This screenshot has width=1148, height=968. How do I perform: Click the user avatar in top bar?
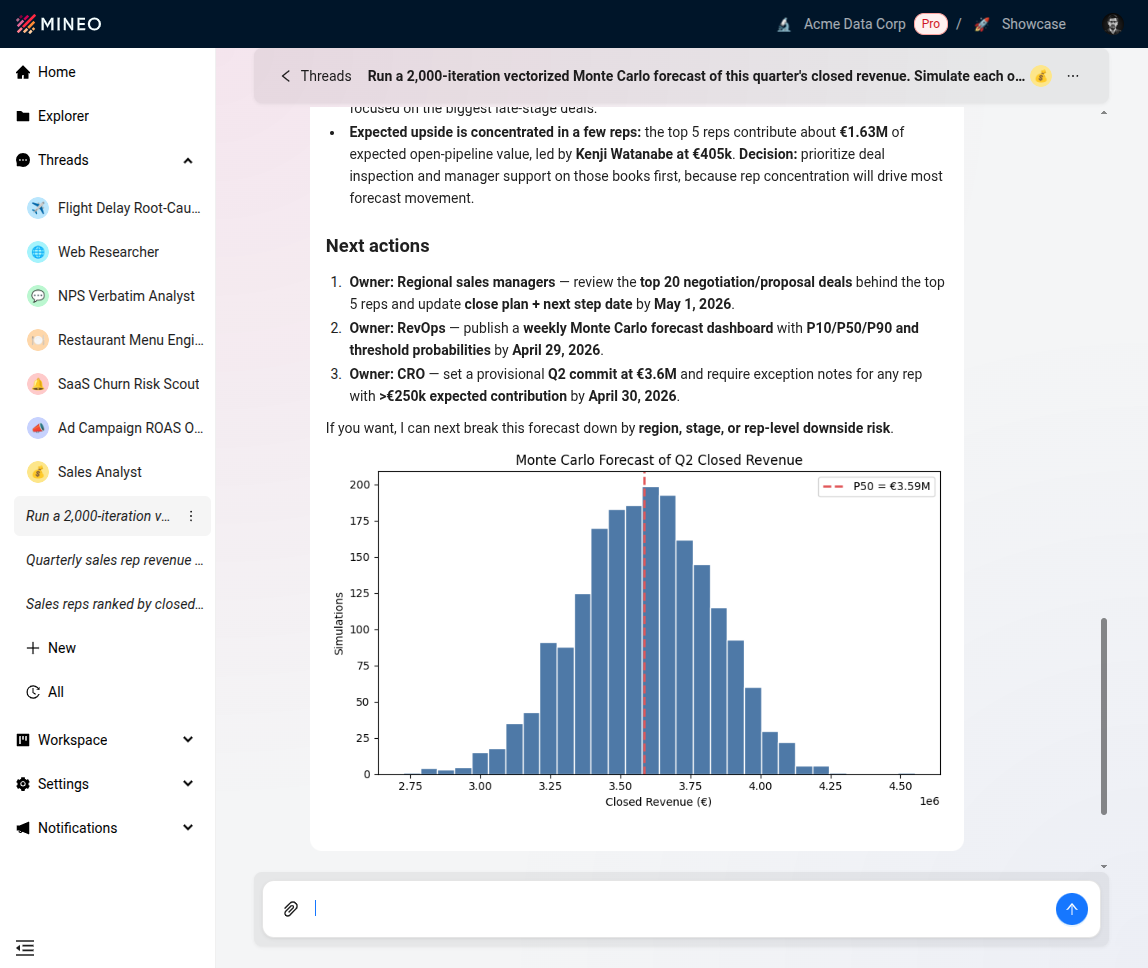[x=1112, y=24]
